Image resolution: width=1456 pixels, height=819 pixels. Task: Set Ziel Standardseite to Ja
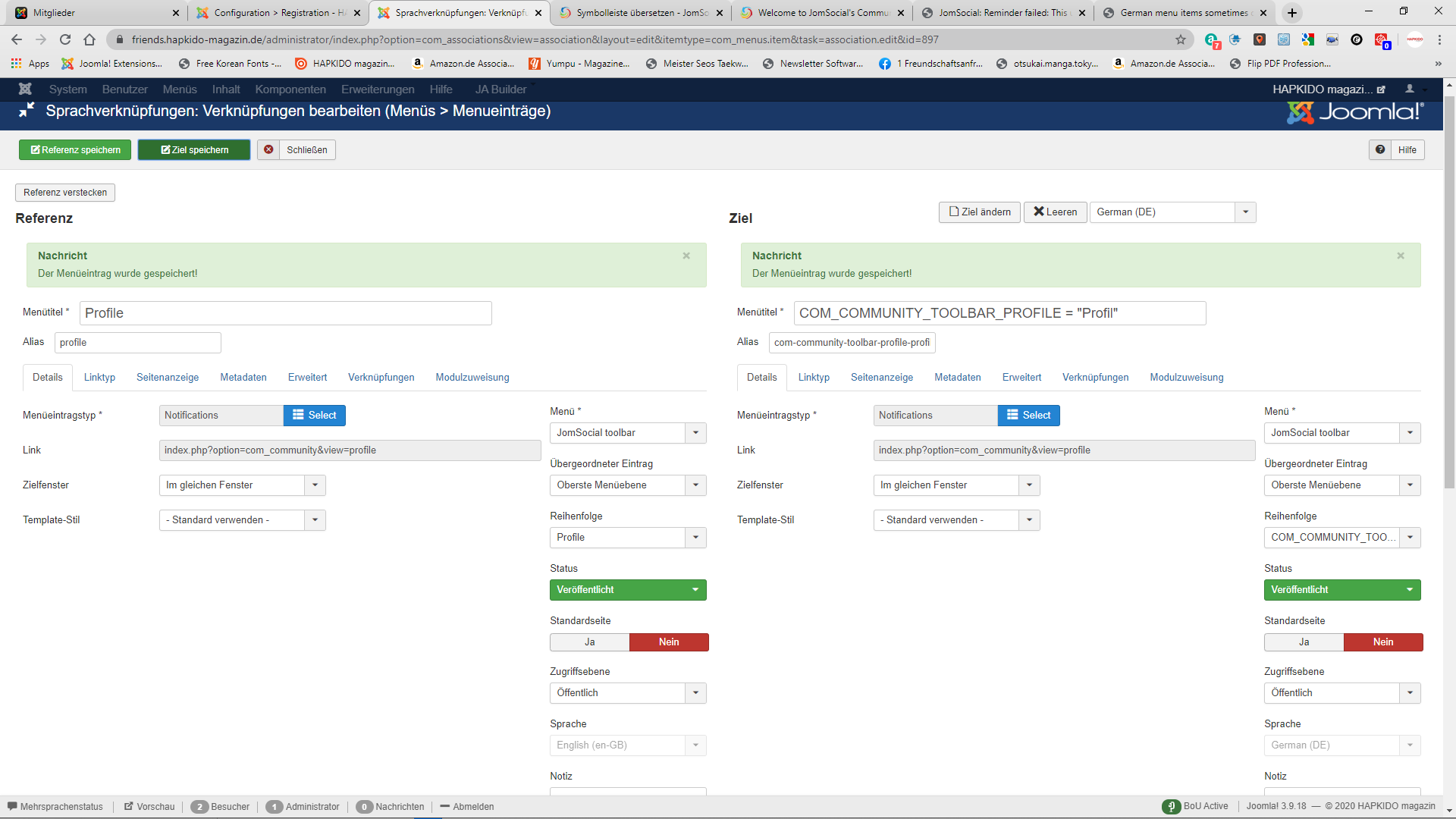click(1304, 642)
